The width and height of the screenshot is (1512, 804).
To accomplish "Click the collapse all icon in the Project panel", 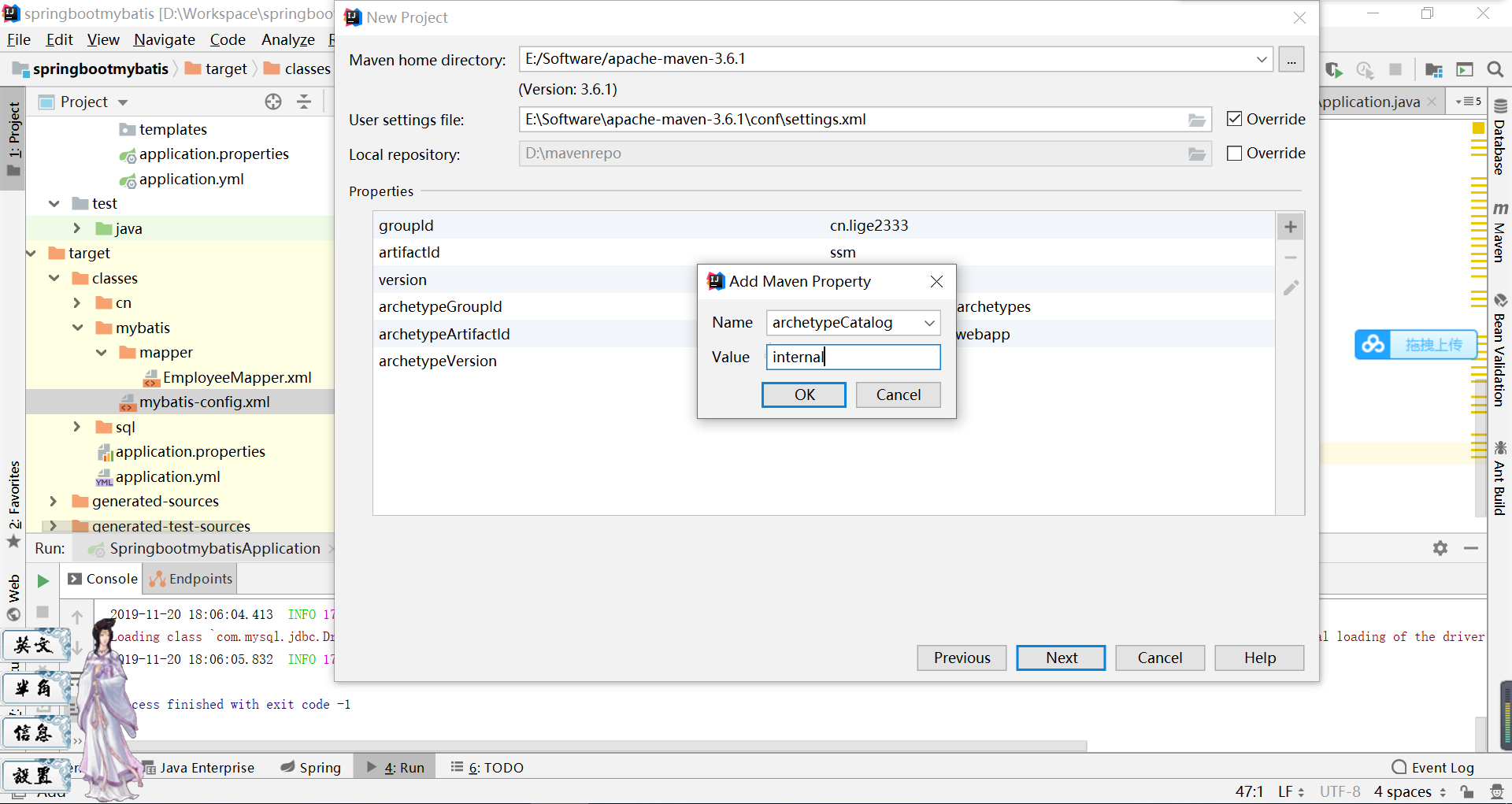I will coord(304,102).
